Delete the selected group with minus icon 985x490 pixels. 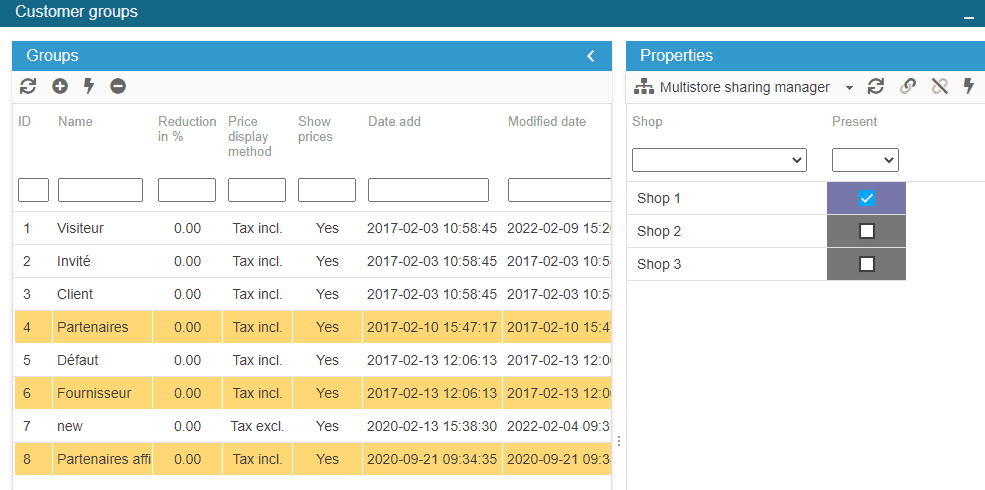(x=118, y=87)
